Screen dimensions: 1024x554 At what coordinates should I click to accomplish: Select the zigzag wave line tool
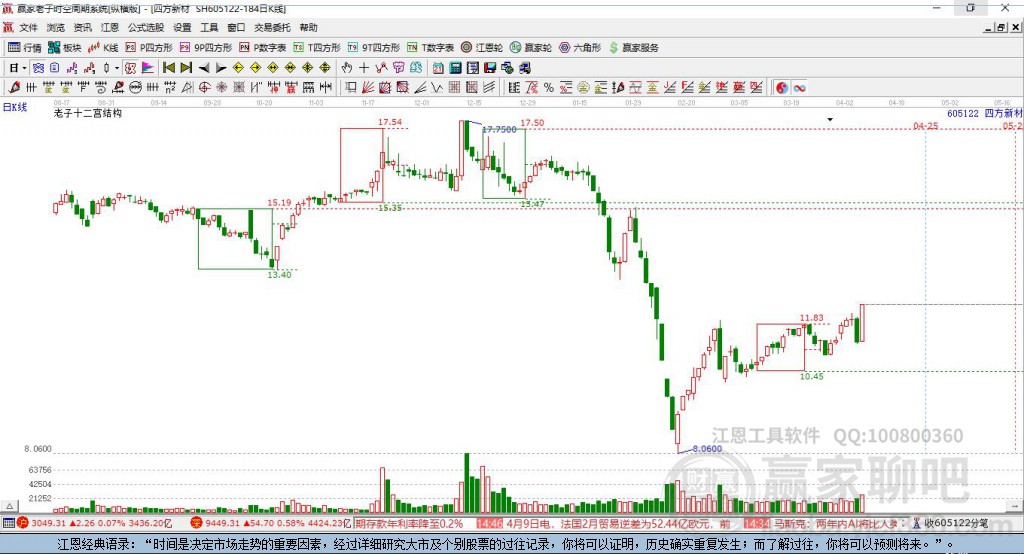tap(436, 88)
